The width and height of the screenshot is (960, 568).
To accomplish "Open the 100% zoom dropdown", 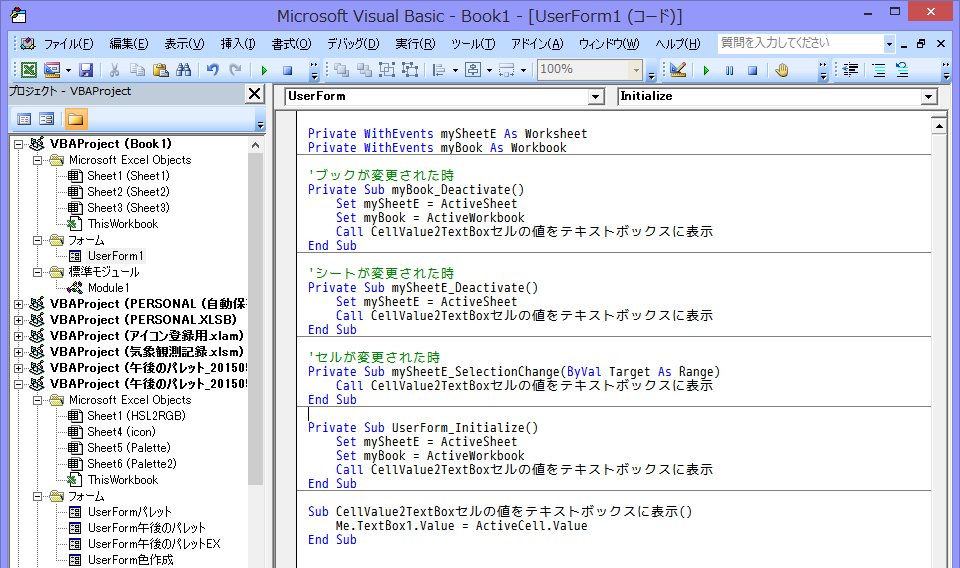I will pos(636,70).
